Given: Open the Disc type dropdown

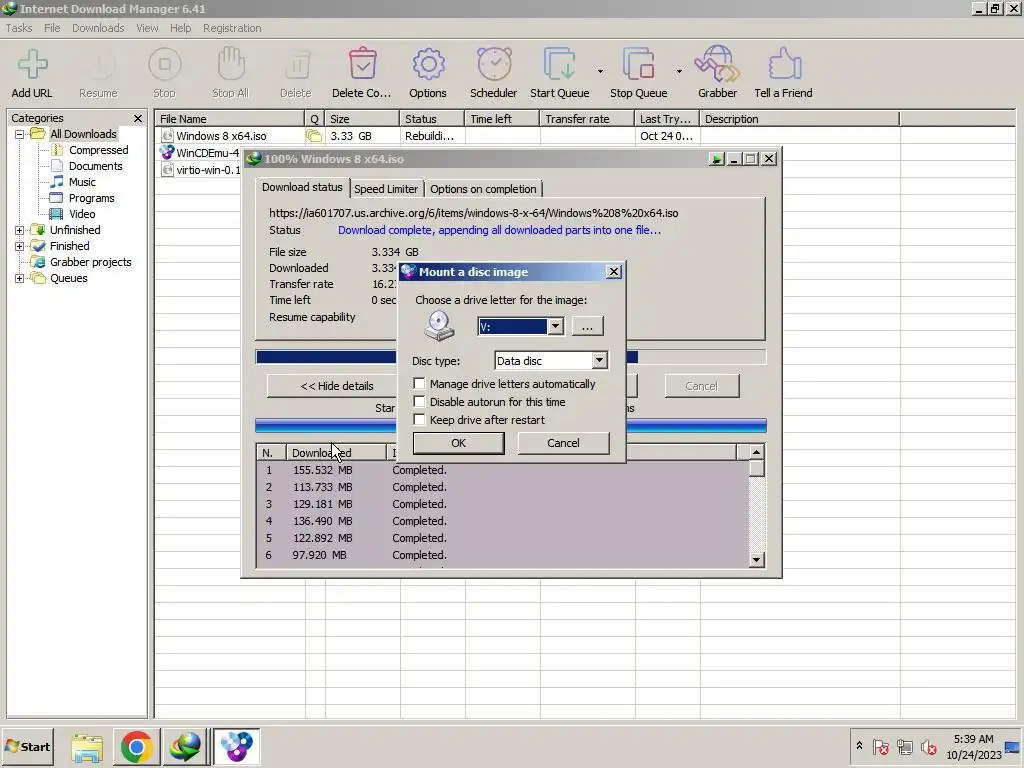Looking at the screenshot, I should coord(599,360).
